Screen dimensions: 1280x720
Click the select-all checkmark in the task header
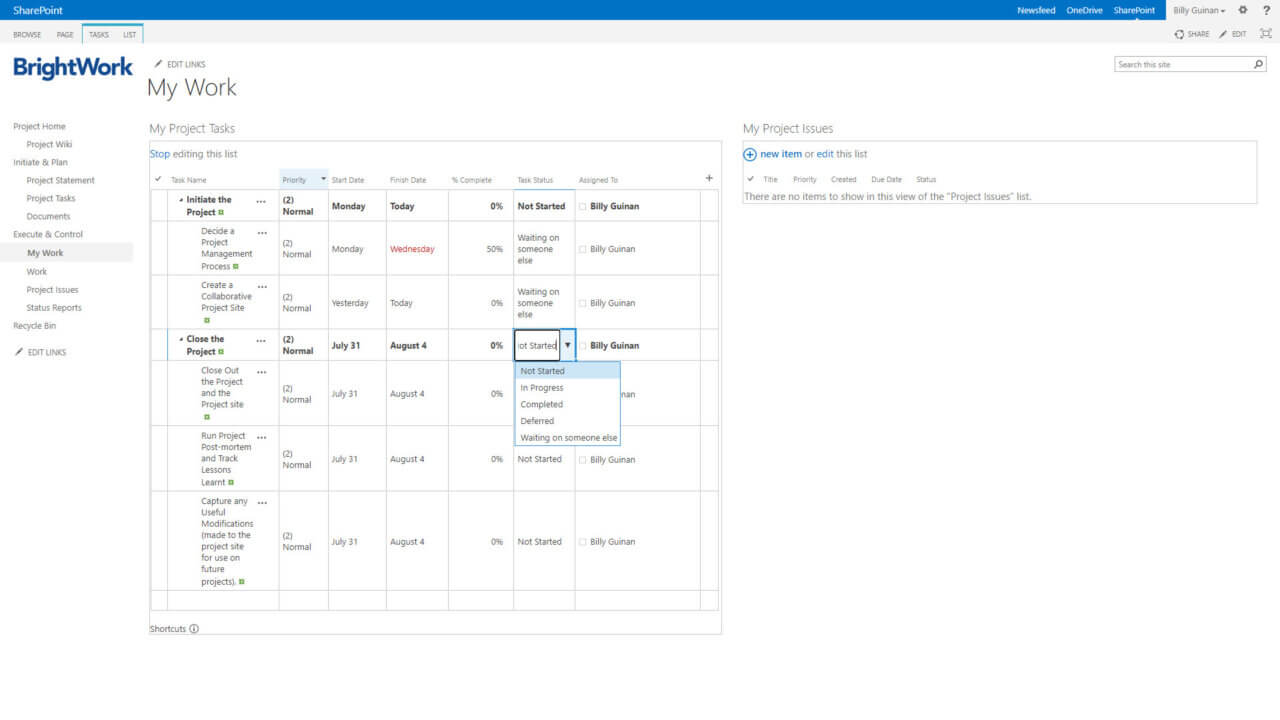(x=157, y=179)
